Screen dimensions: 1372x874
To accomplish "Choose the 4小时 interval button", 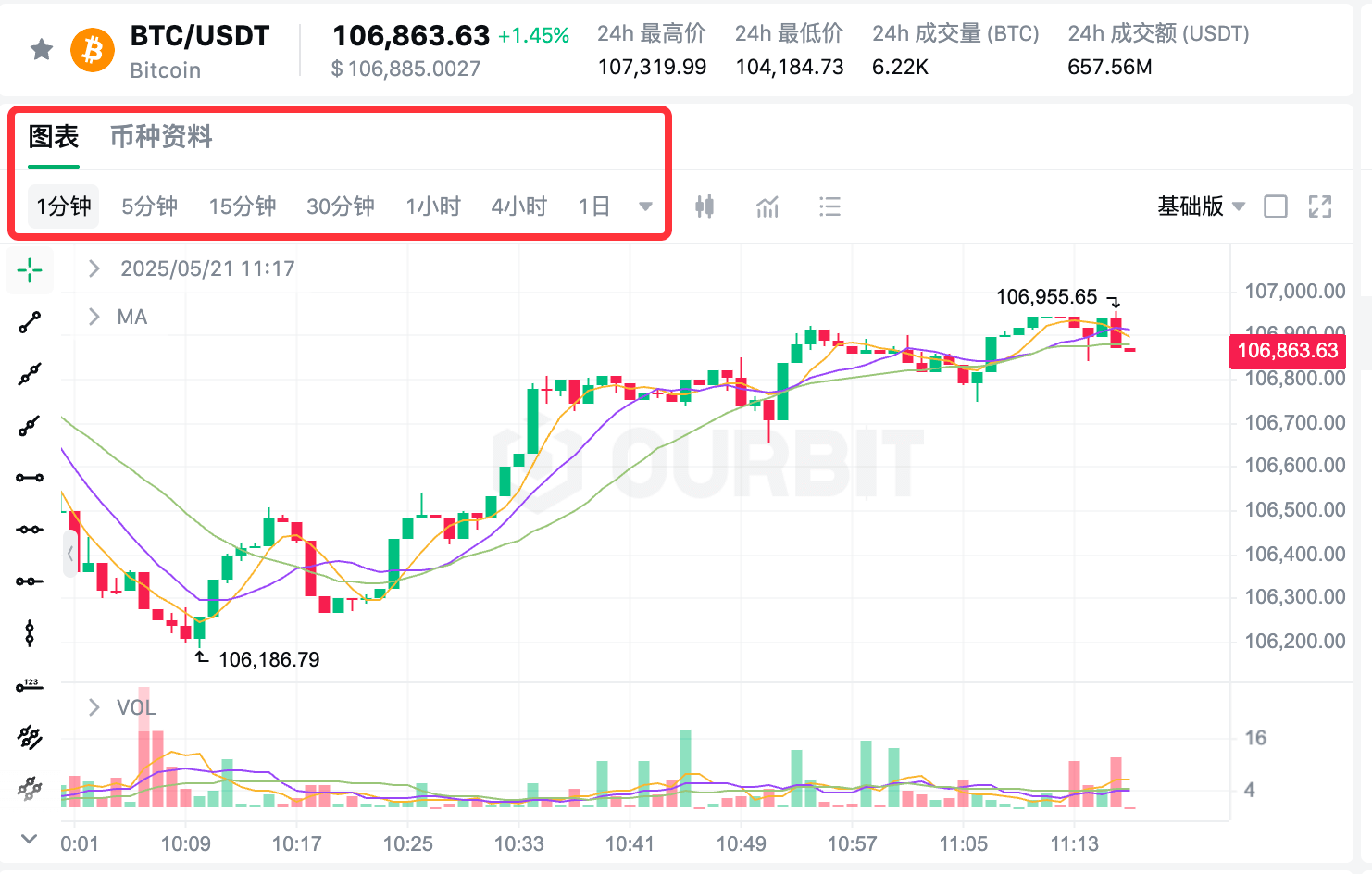I will [519, 206].
